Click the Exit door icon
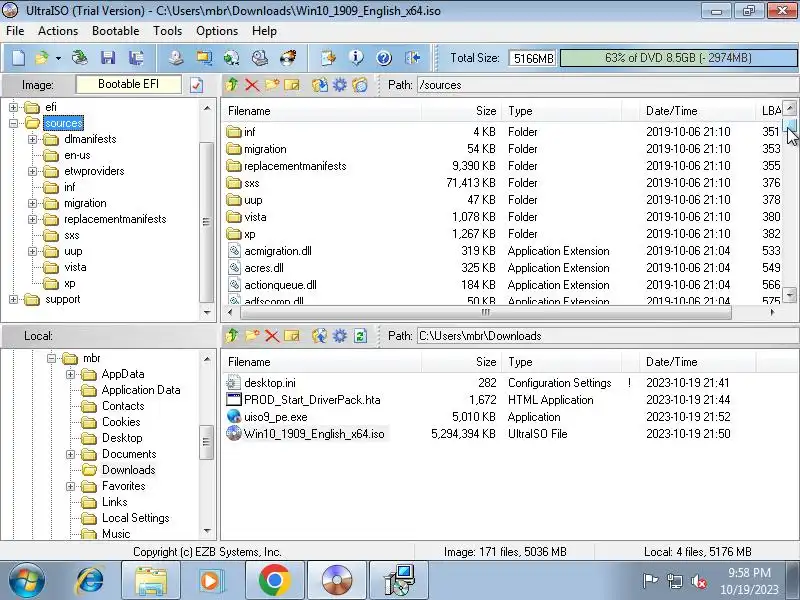Viewport: 800px width, 600px height. point(412,58)
